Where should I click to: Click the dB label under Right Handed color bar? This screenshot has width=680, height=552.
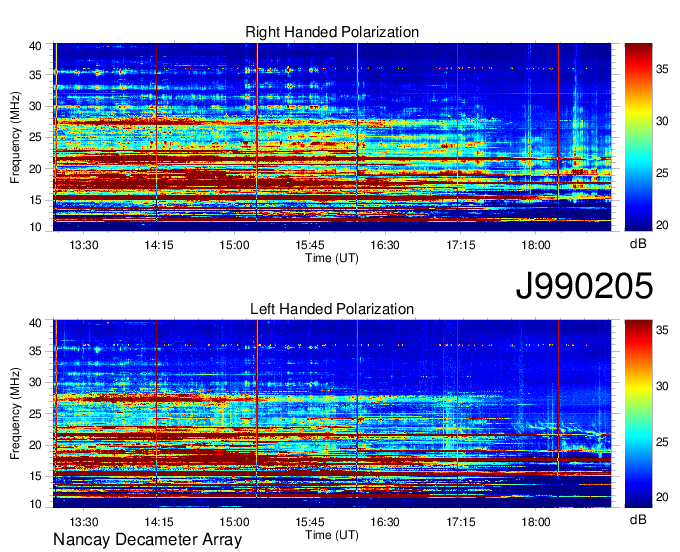click(x=638, y=244)
